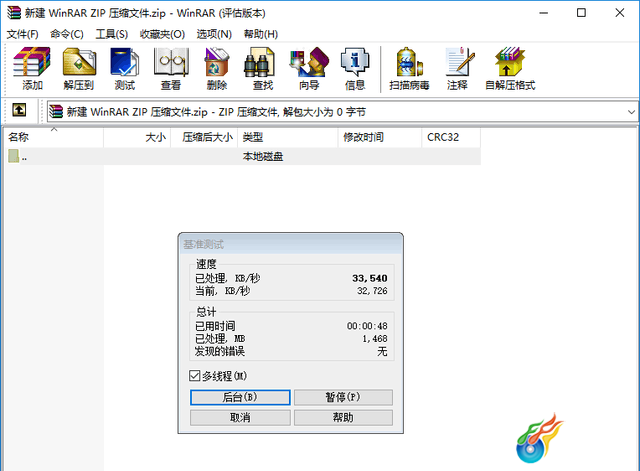Sort by the 名称 column header

click(53, 137)
